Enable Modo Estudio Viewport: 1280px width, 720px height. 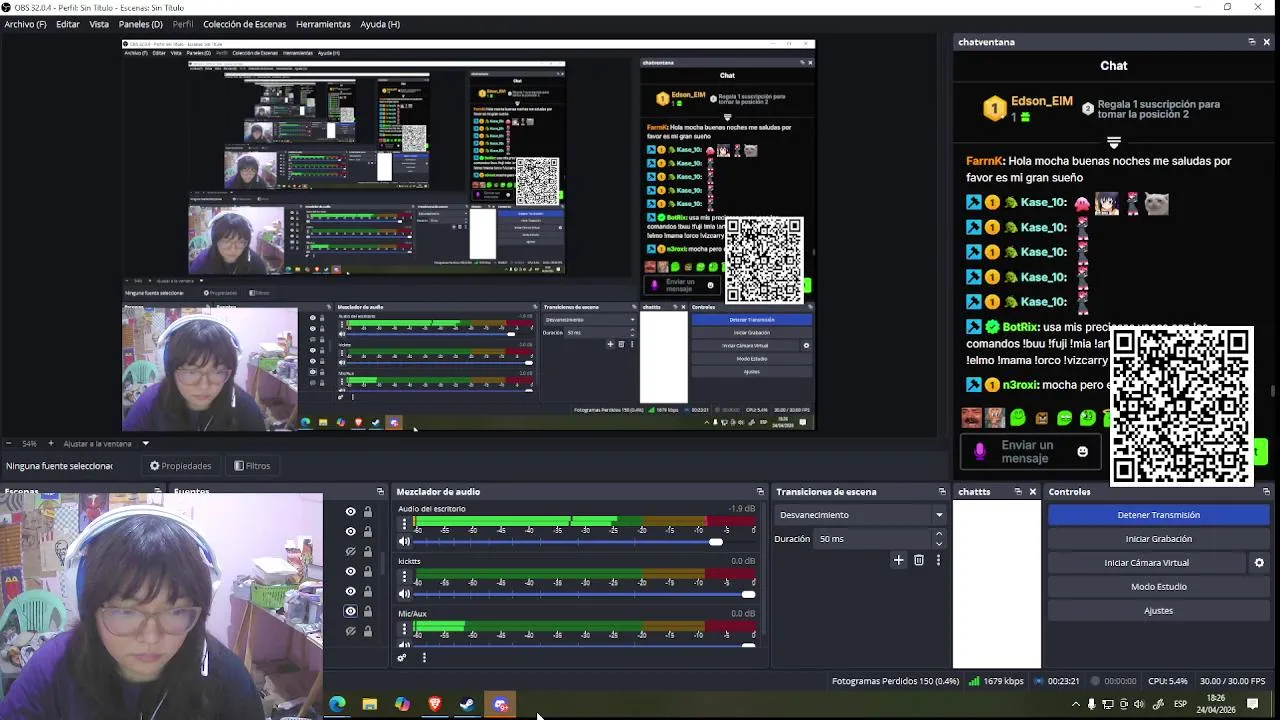pyautogui.click(x=1158, y=587)
